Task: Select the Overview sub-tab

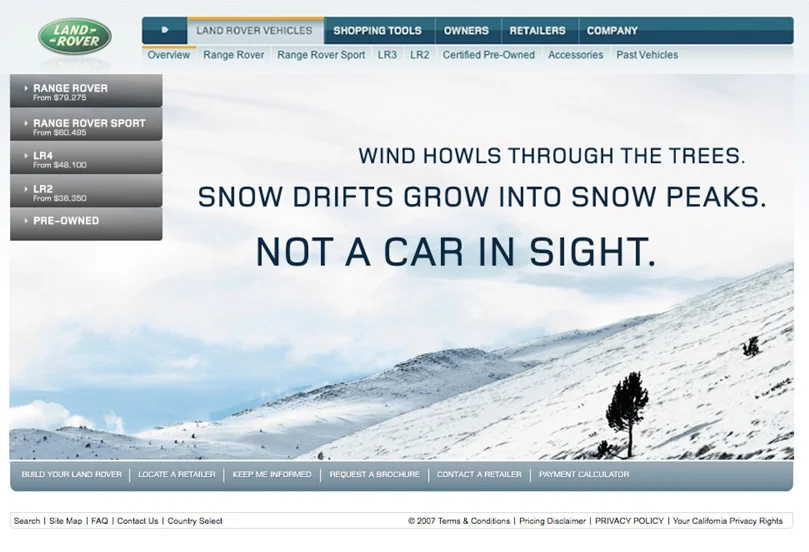Action: [x=169, y=55]
